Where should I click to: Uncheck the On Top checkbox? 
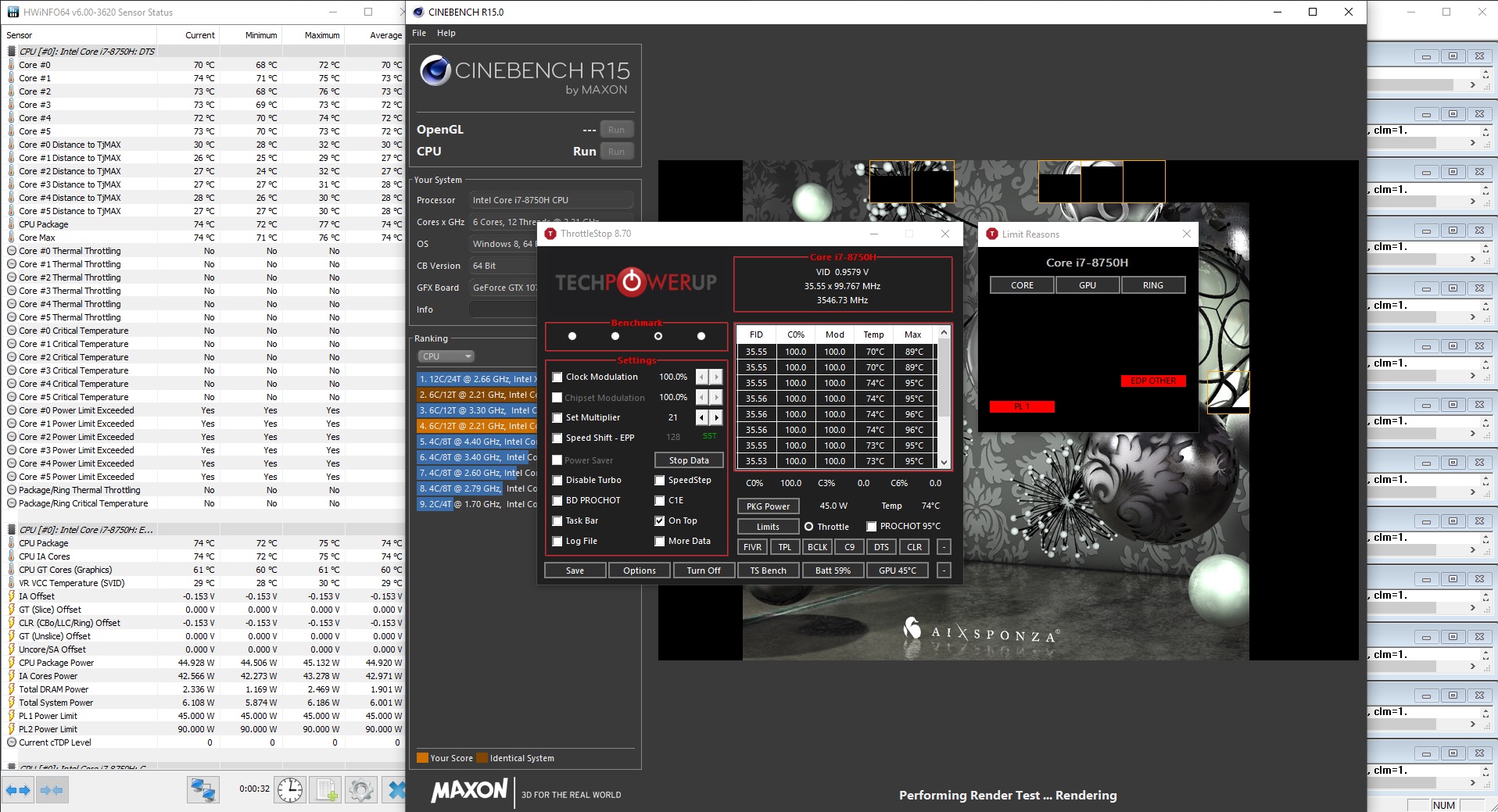pyautogui.click(x=660, y=520)
